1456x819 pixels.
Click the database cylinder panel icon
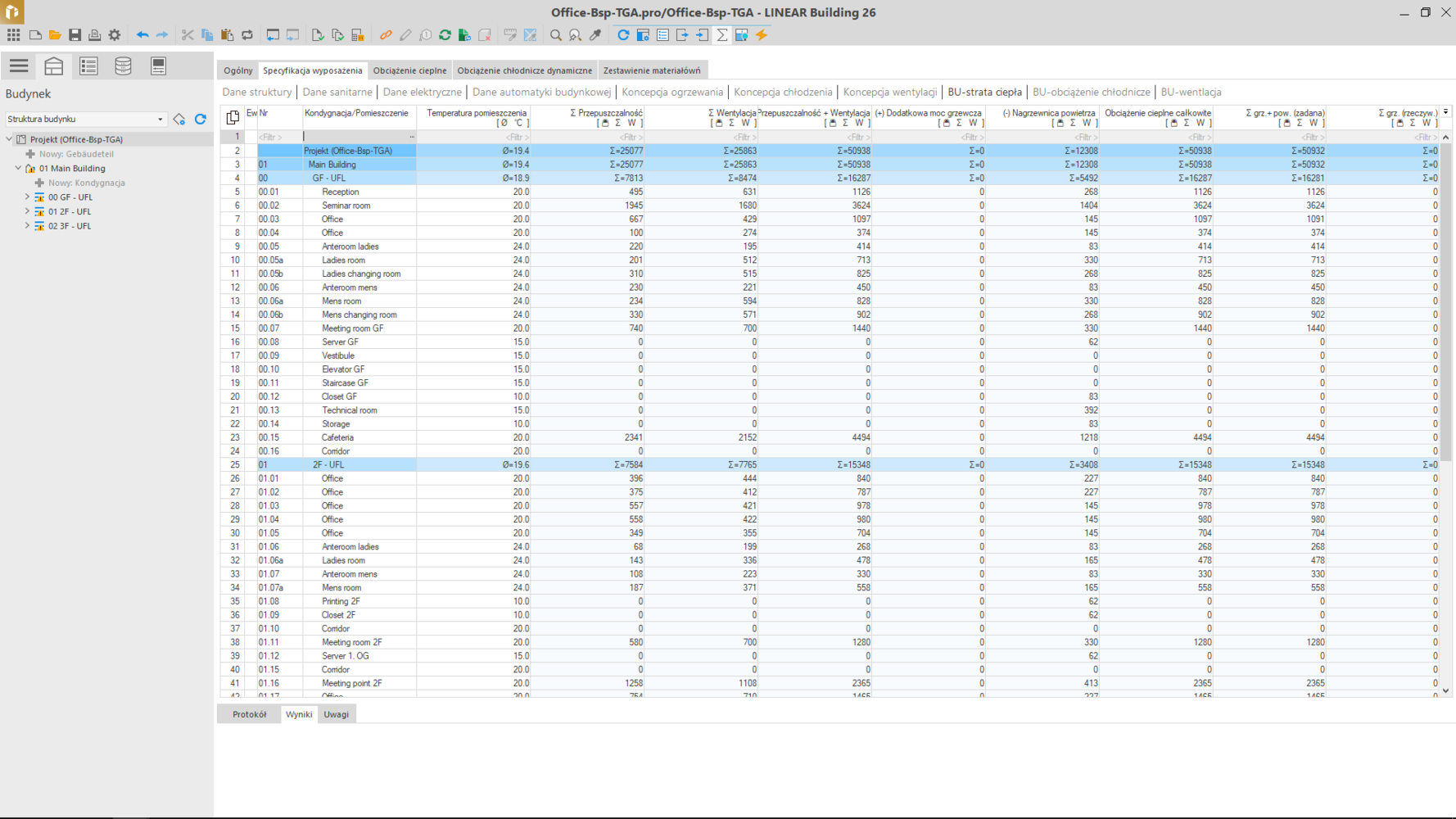tap(123, 66)
